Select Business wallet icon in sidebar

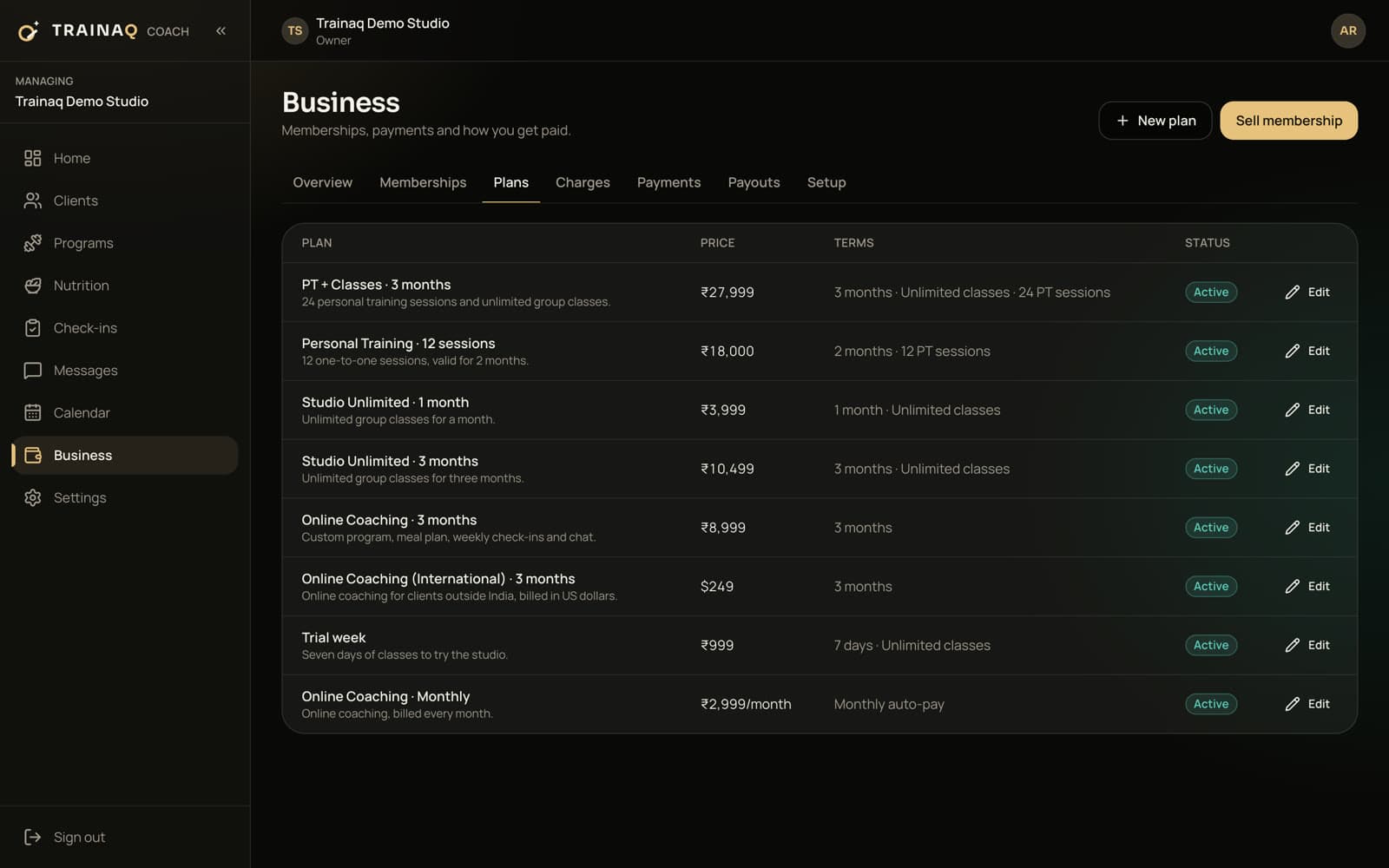point(33,455)
